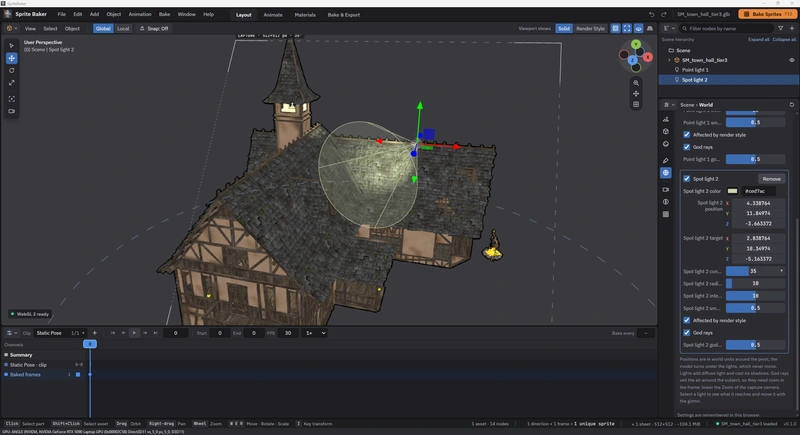Image resolution: width=800 pixels, height=435 pixels.
Task: Click the plus icon to add a node
Action: tap(792, 29)
